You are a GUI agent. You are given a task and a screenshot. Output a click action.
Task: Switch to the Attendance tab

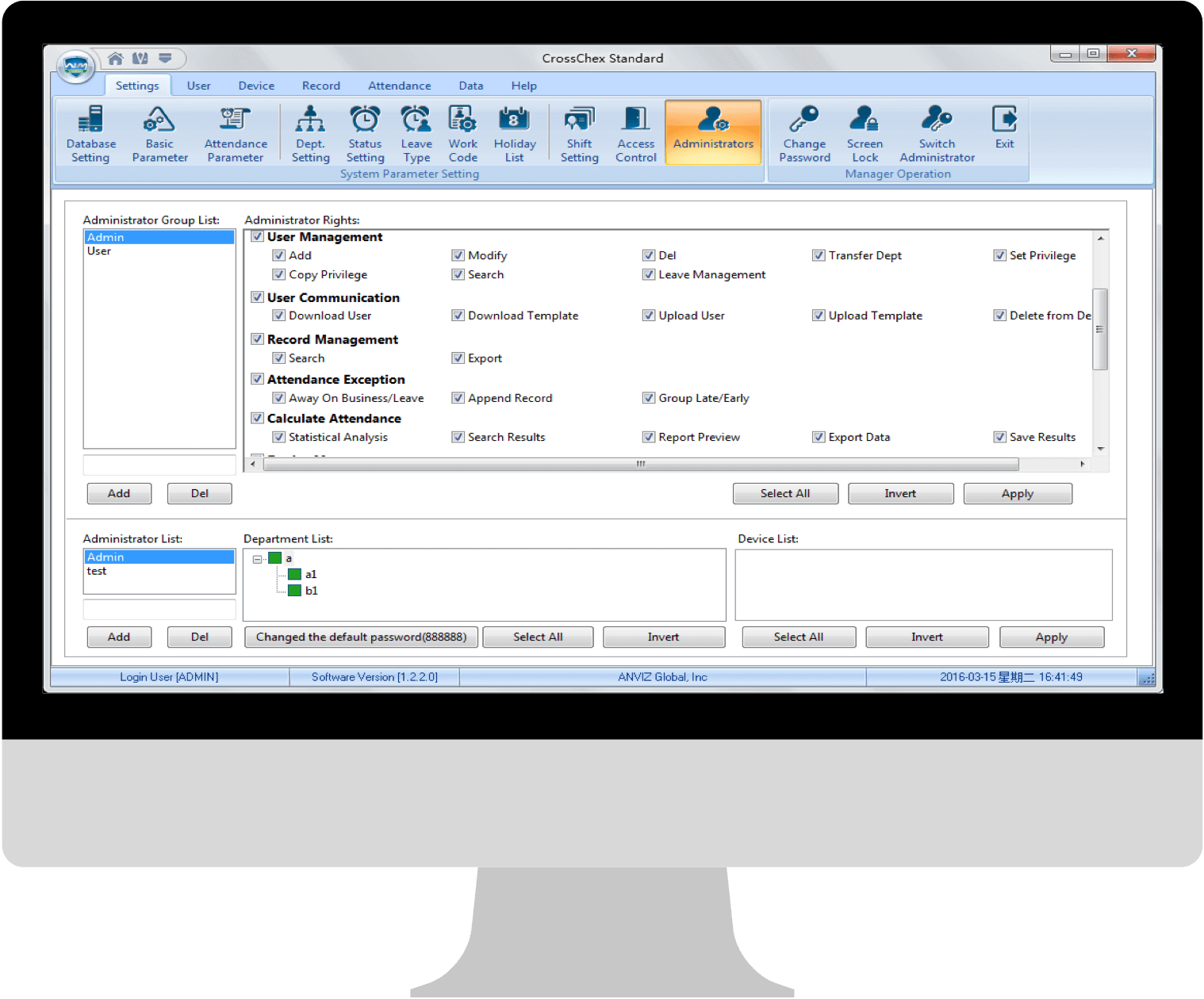tap(399, 86)
